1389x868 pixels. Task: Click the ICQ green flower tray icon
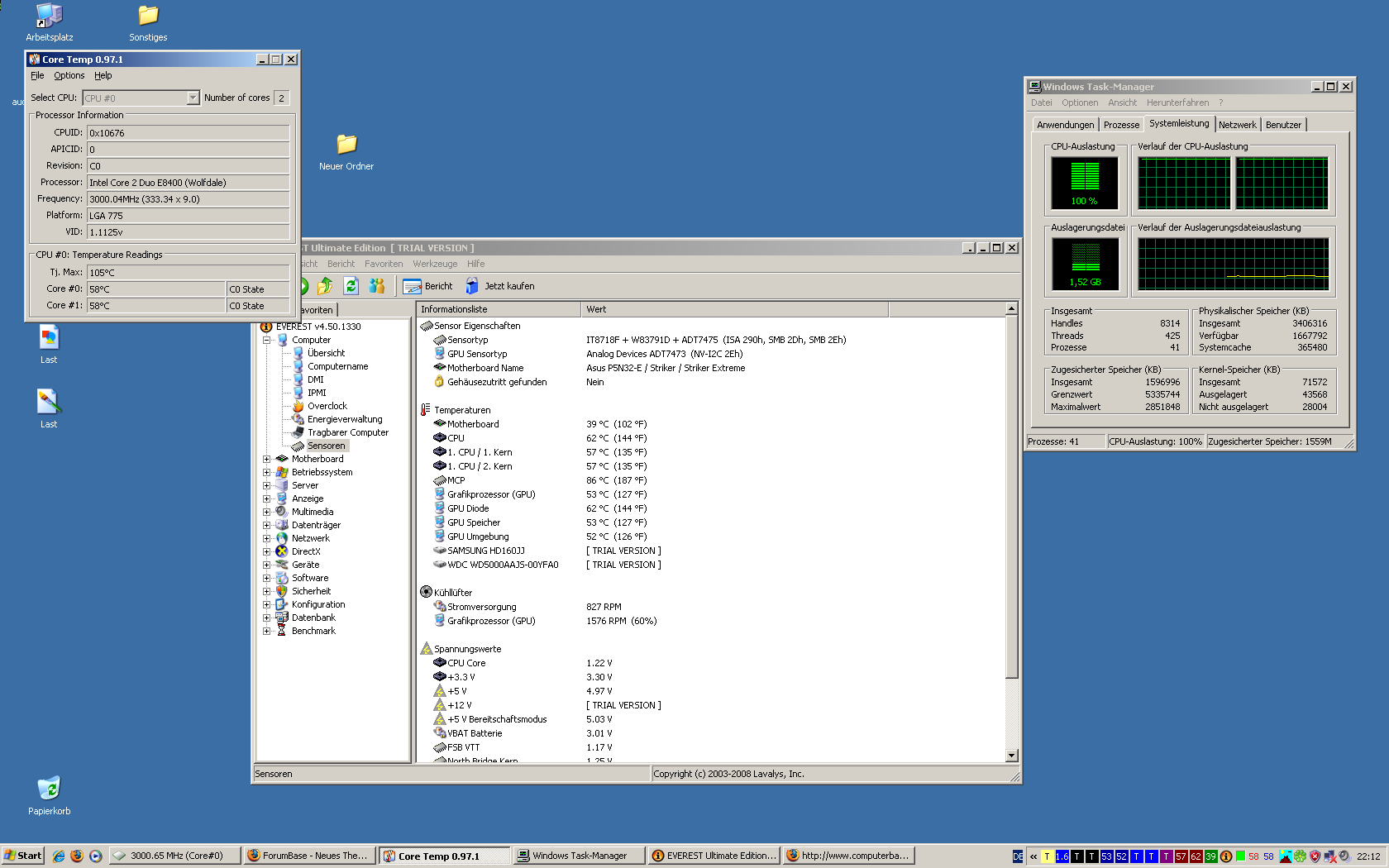[x=1300, y=856]
